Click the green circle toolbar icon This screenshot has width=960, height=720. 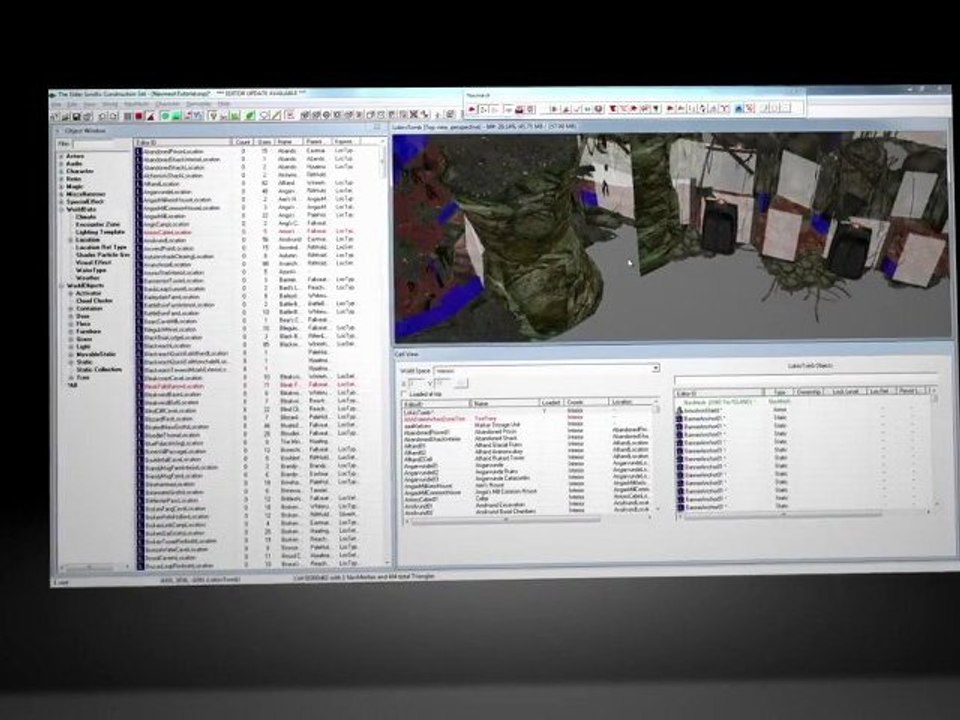click(165, 116)
